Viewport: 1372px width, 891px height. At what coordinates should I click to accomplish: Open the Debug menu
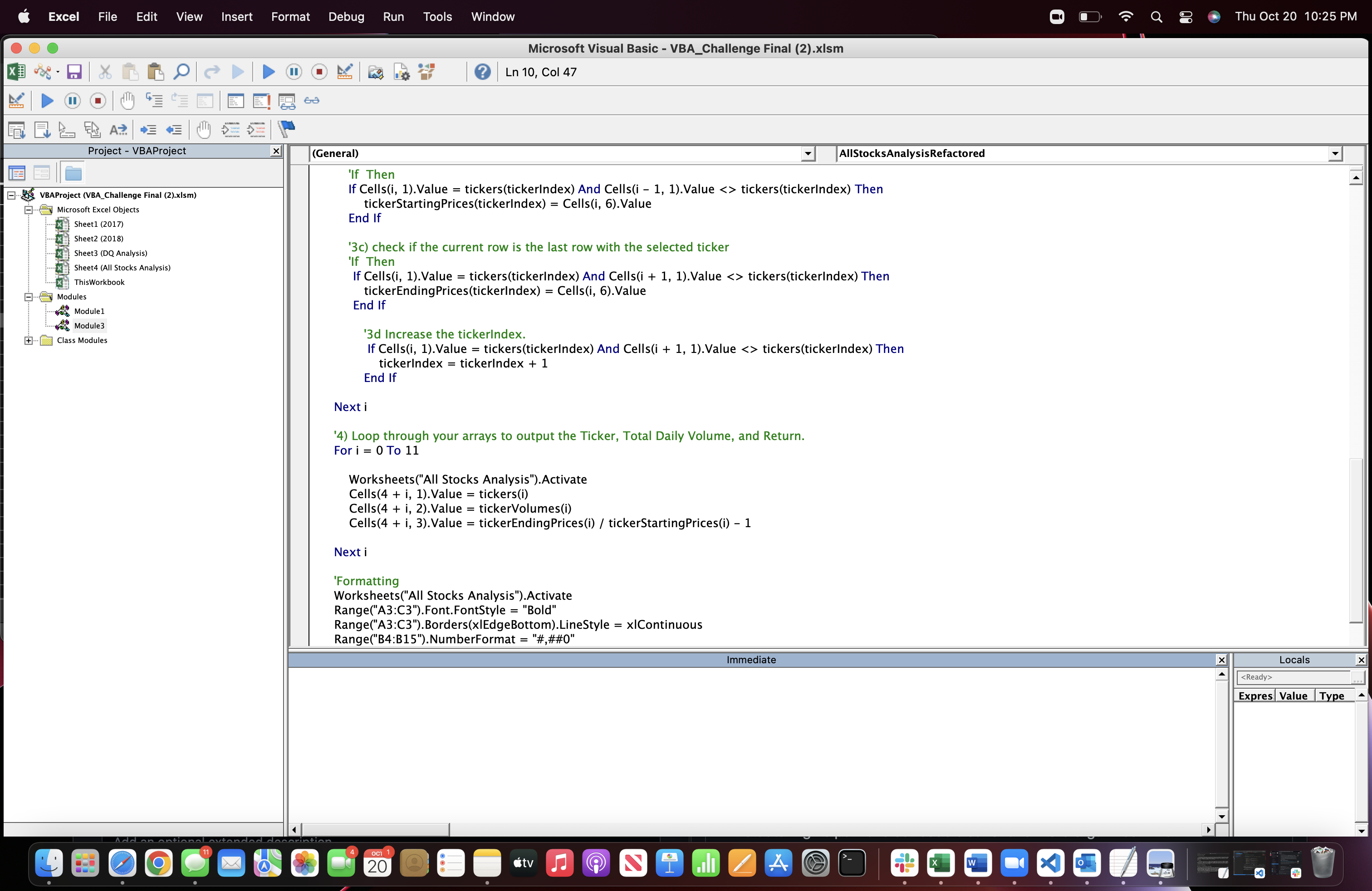point(346,17)
